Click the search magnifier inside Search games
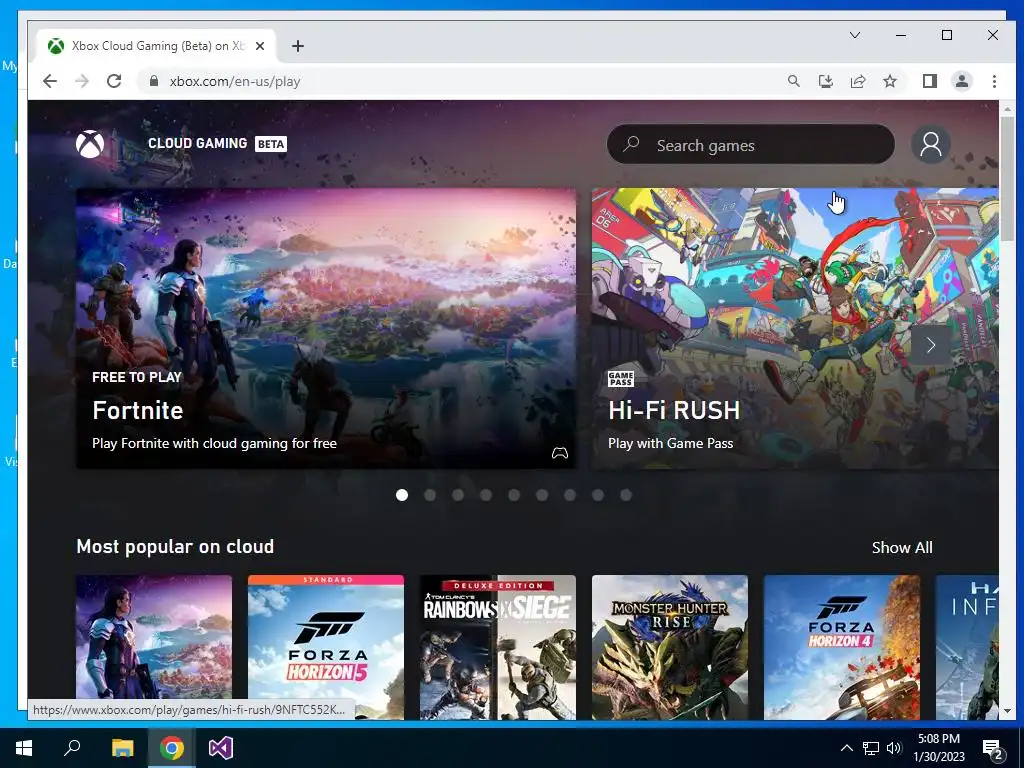 pos(631,144)
